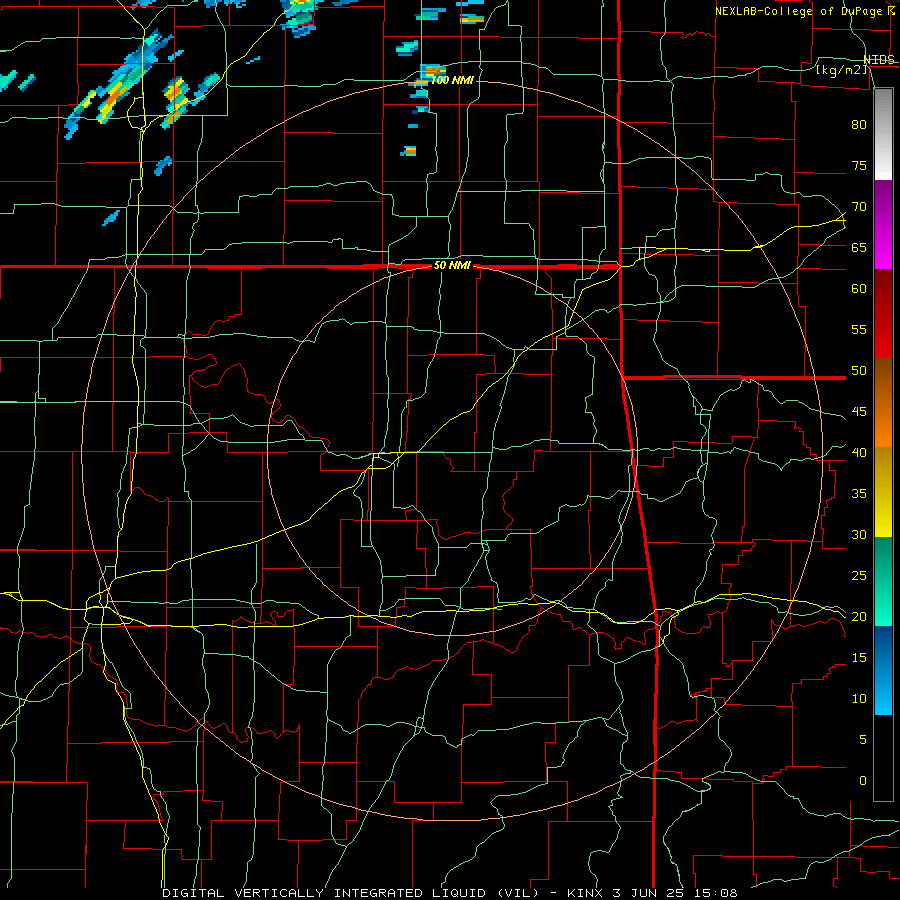Click the scale value 80 label
Image resolution: width=900 pixels, height=900 pixels.
tap(859, 125)
